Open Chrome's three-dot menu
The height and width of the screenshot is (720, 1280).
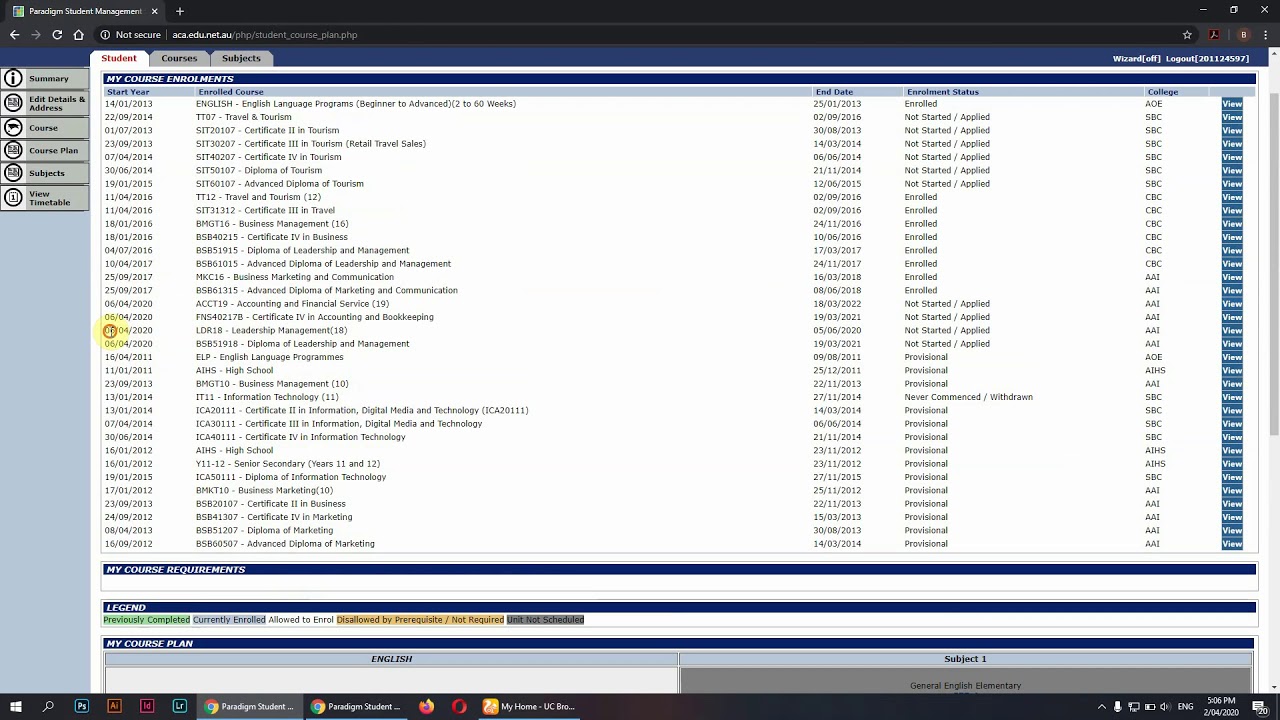(x=1266, y=35)
